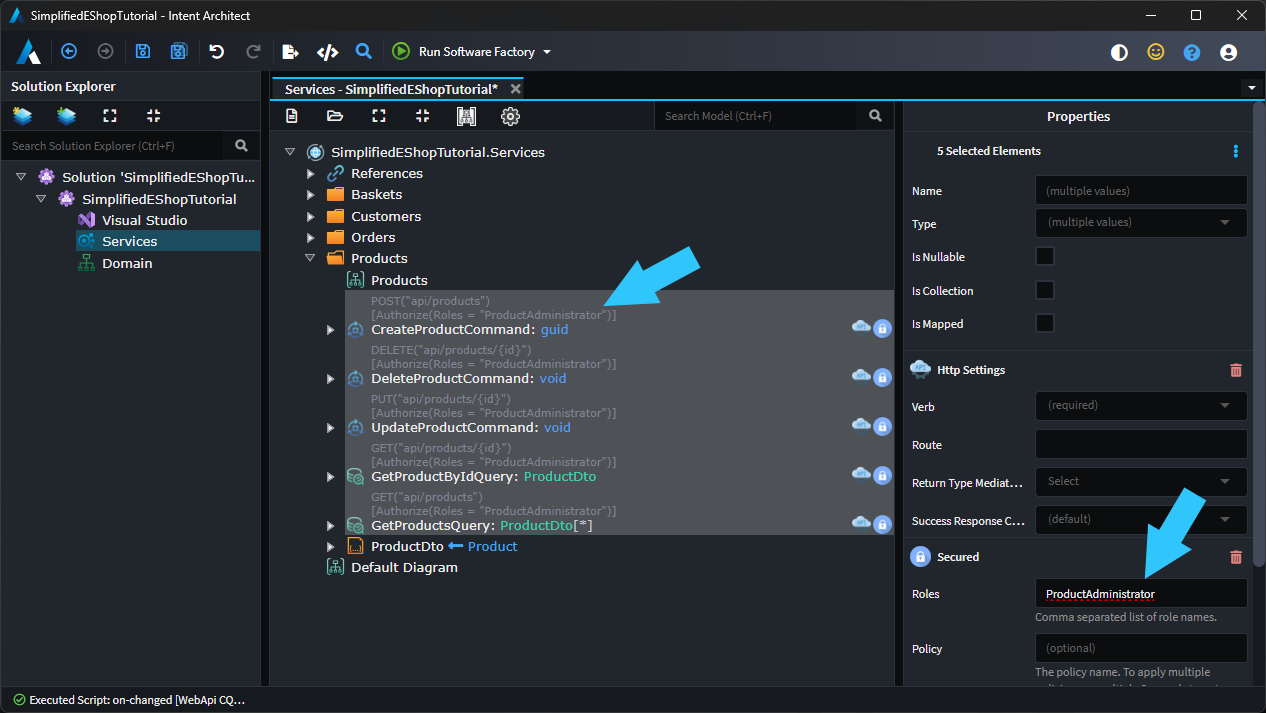
Task: Click the open folder icon in designer toolbar
Action: (335, 116)
